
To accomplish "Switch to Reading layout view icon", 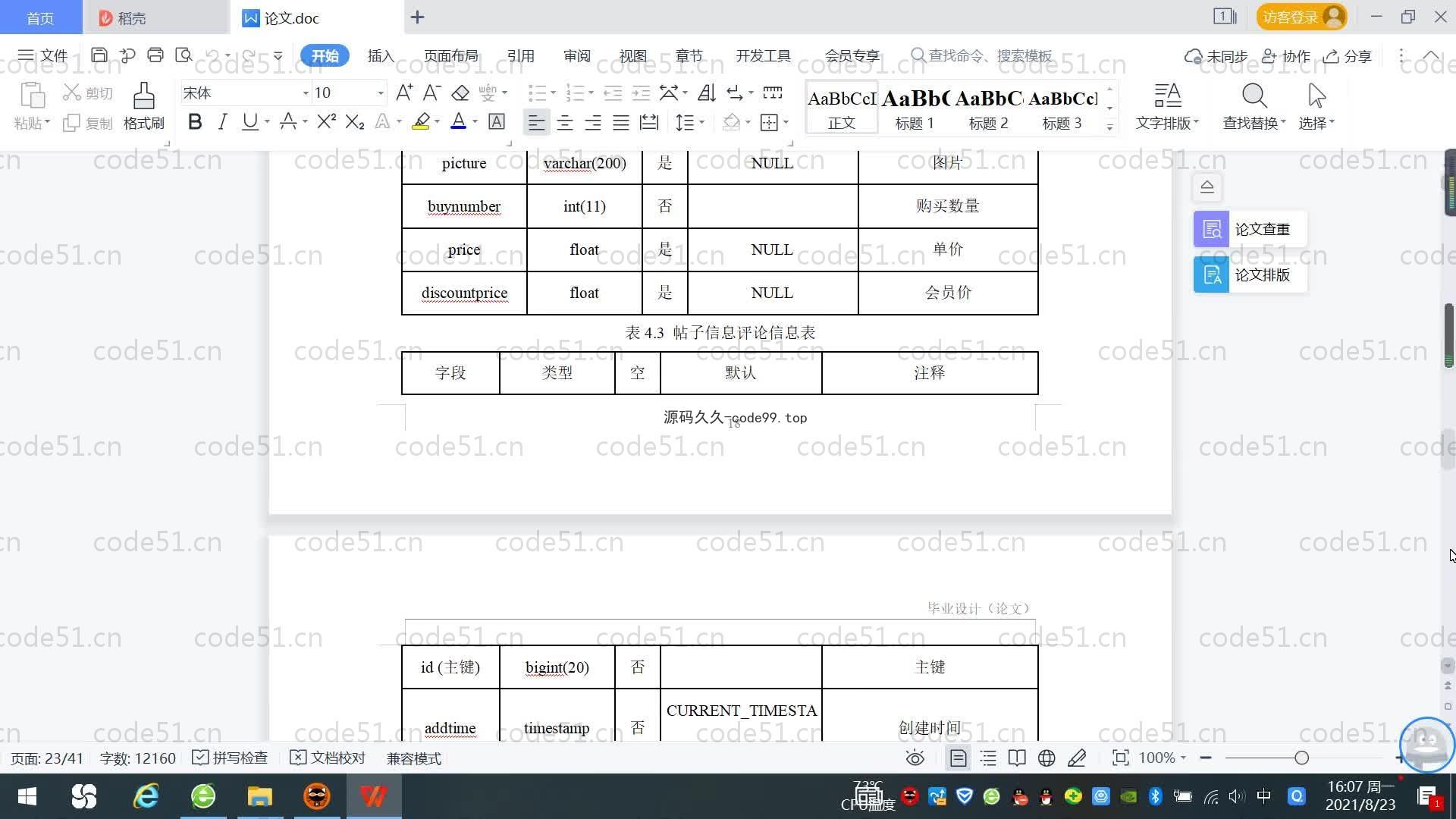I will 1017,758.
